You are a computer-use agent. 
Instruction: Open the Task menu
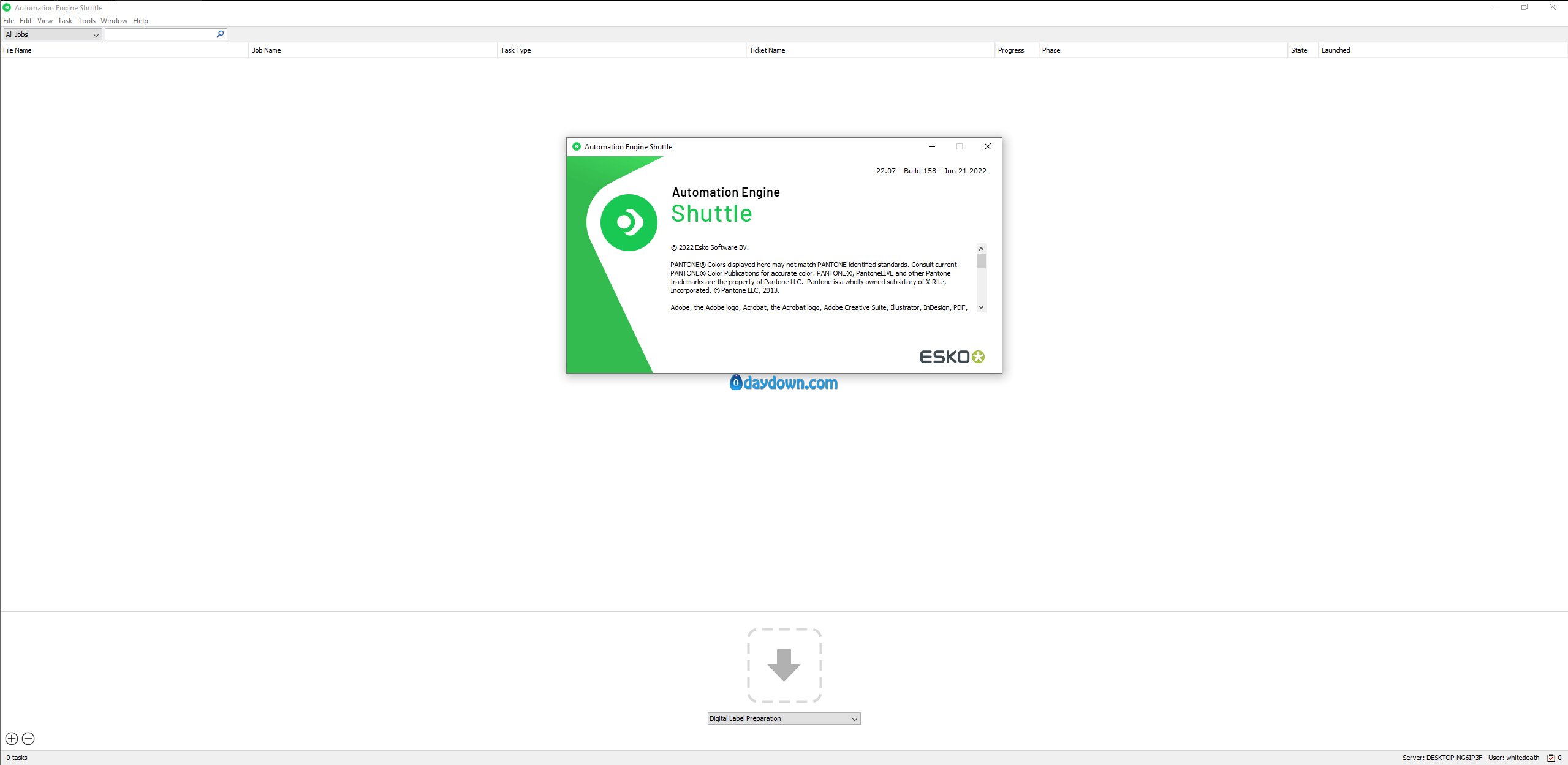coord(65,21)
